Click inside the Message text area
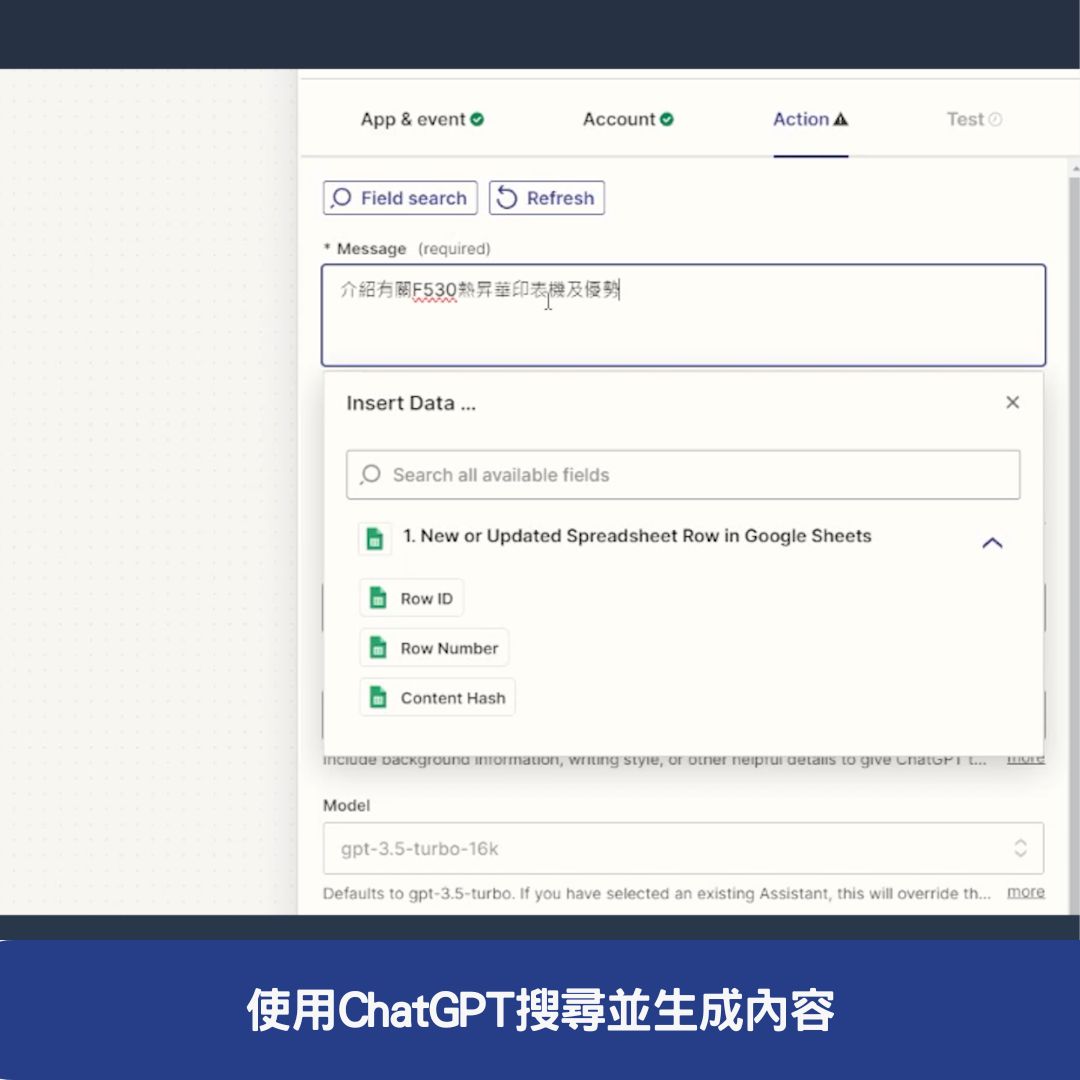This screenshot has height=1080, width=1080. click(x=683, y=315)
